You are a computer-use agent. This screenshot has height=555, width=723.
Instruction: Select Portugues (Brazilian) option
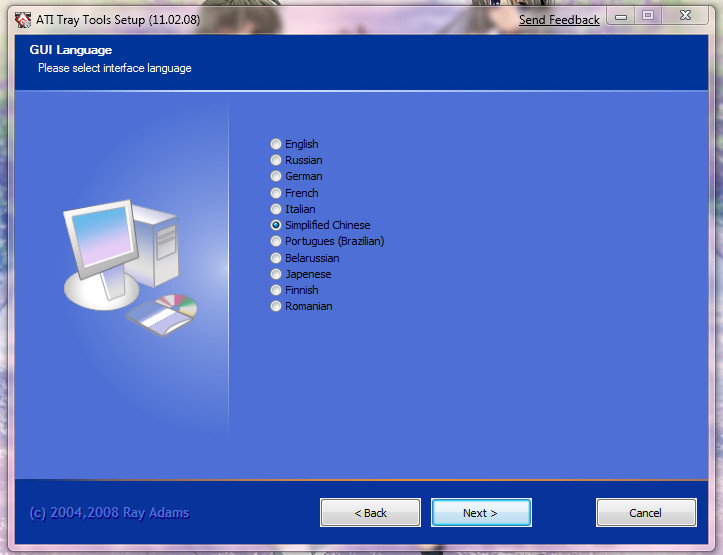[327, 242]
